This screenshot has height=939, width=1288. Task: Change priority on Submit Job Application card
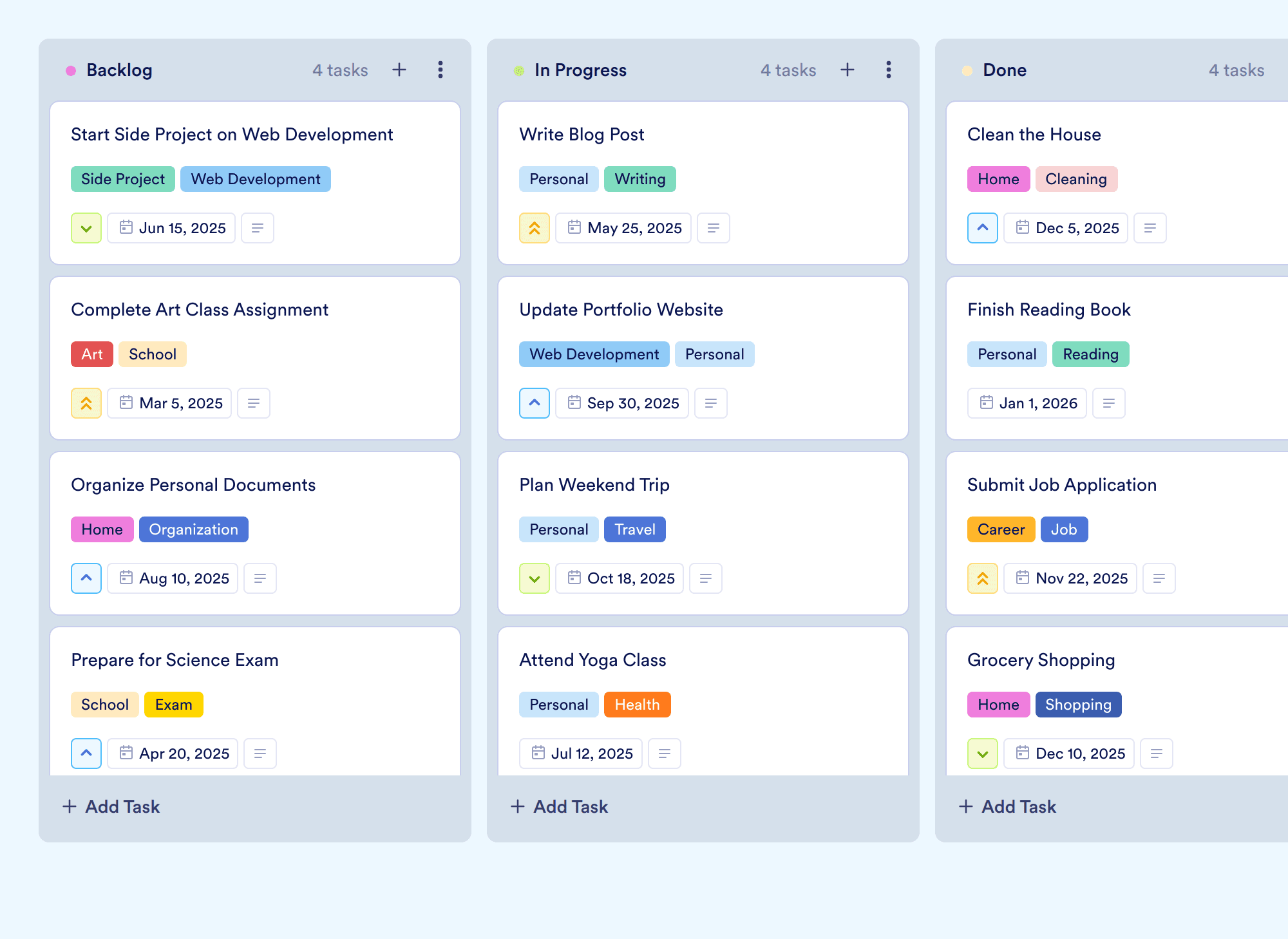coord(983,578)
